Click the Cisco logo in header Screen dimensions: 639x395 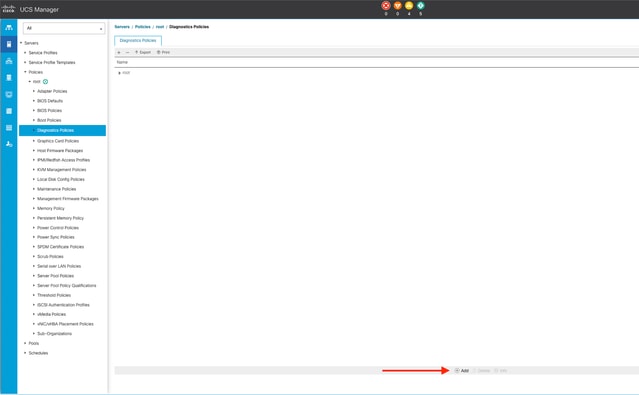click(8, 9)
